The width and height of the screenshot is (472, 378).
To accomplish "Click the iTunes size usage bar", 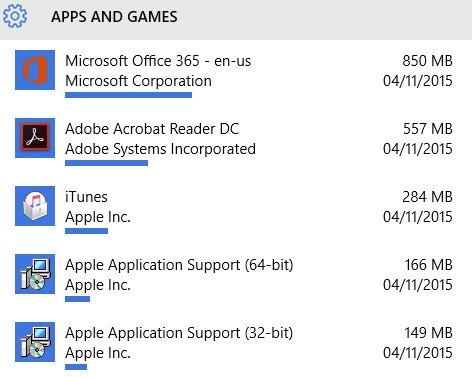I will [86, 231].
